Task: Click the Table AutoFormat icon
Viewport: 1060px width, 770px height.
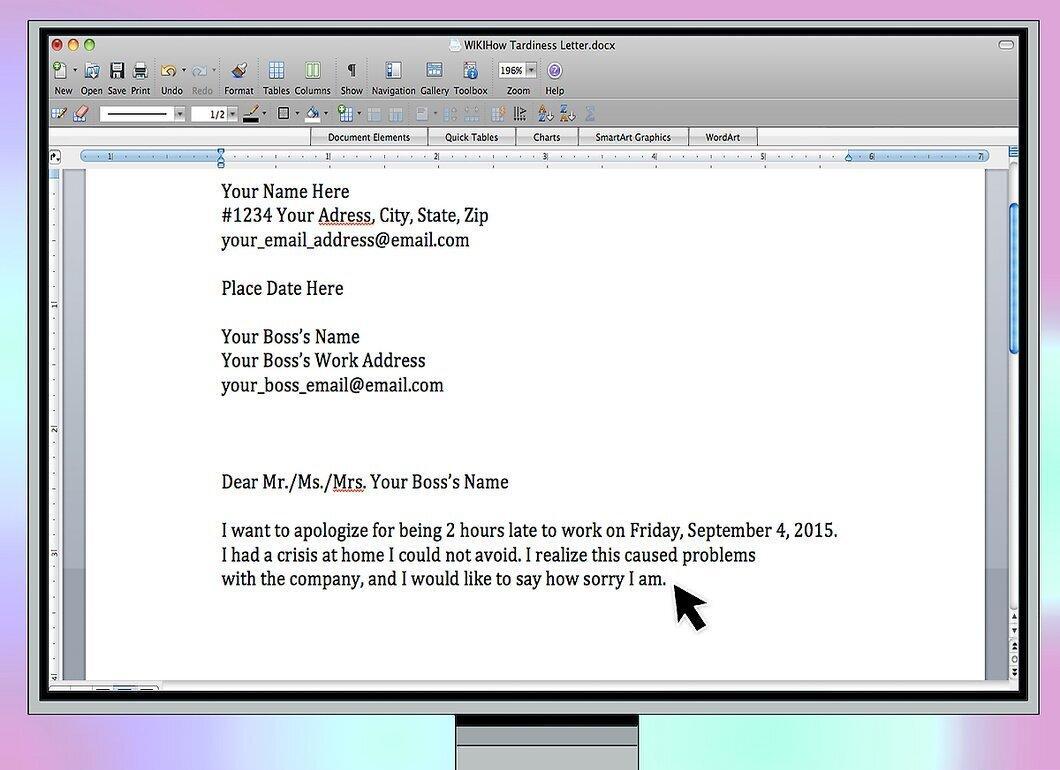Action: [x=498, y=114]
